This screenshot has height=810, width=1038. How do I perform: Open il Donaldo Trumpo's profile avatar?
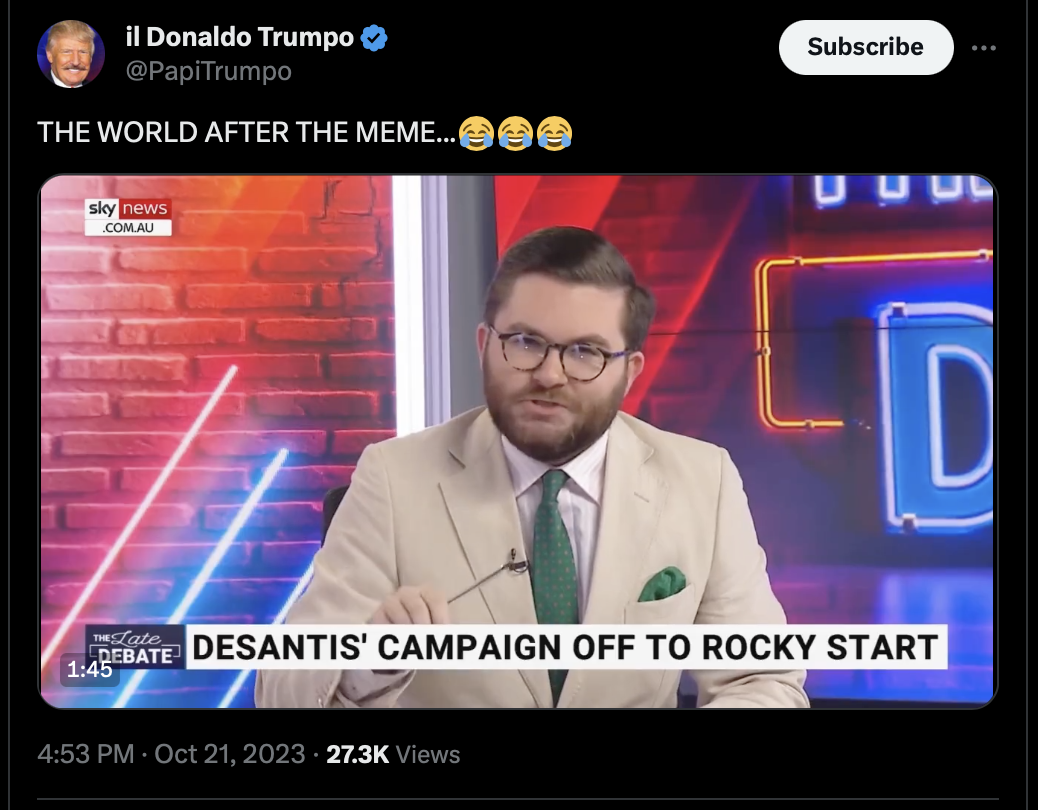71,54
